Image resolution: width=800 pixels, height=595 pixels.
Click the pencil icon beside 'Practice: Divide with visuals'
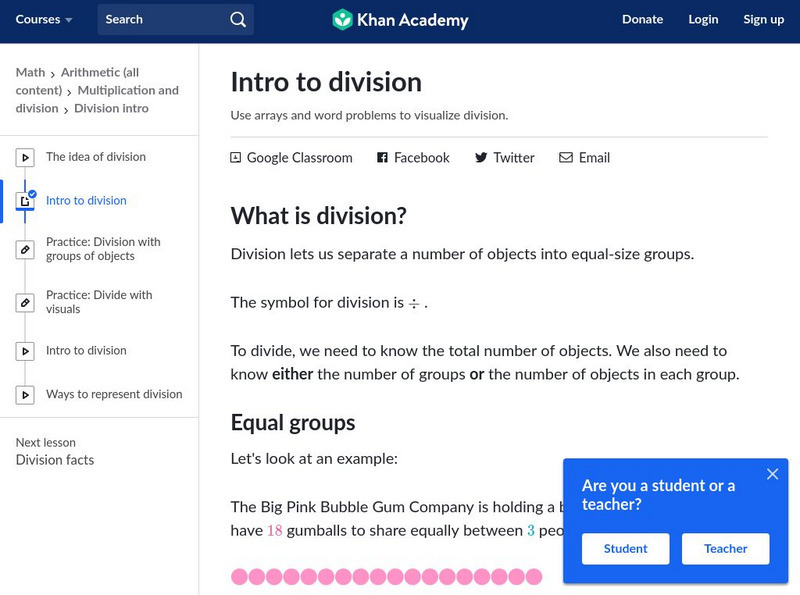tap(25, 302)
